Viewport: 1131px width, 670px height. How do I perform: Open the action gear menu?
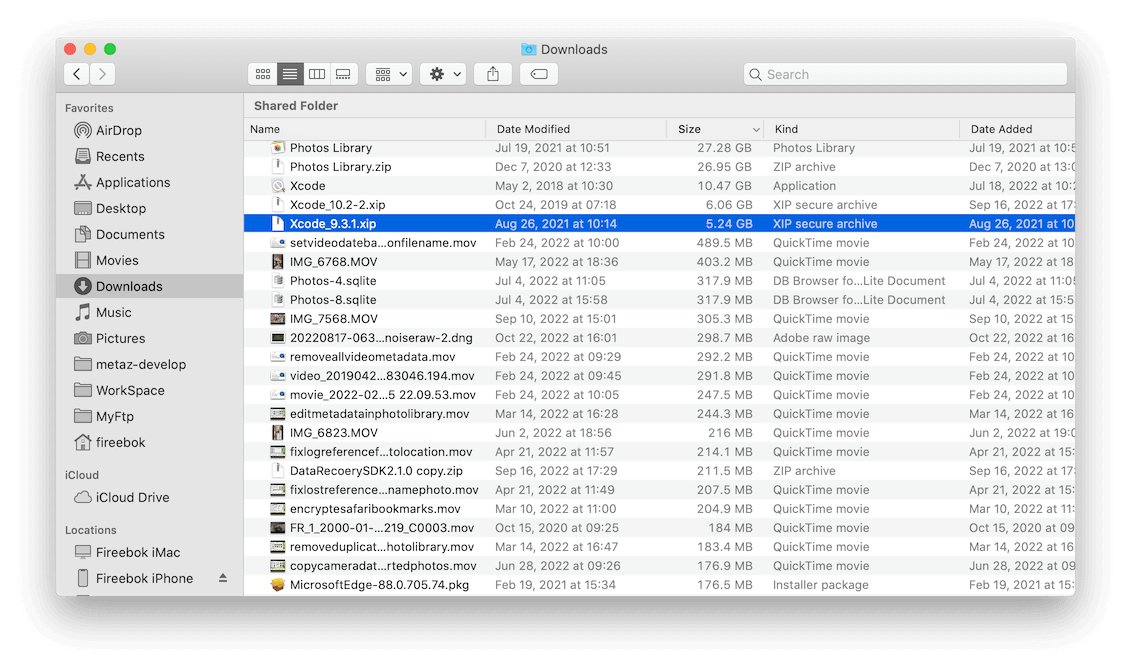click(444, 74)
